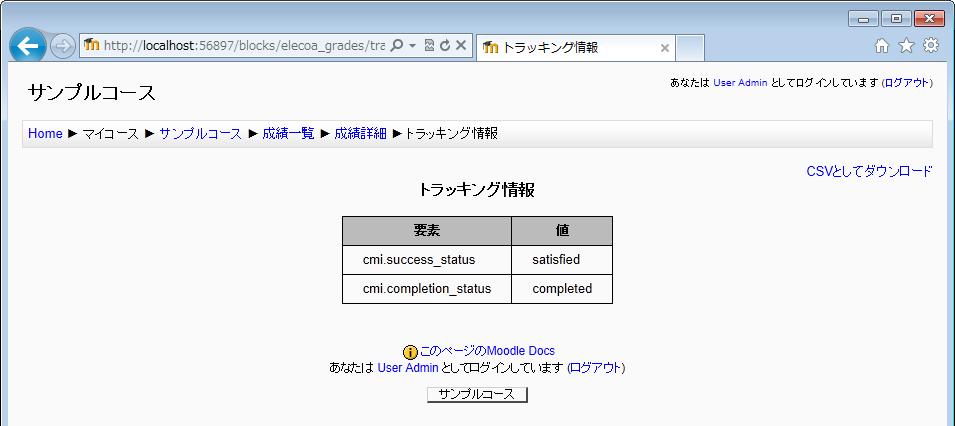Image resolution: width=955 pixels, height=426 pixels.
Task: Click the URL address field
Action: click(x=240, y=46)
